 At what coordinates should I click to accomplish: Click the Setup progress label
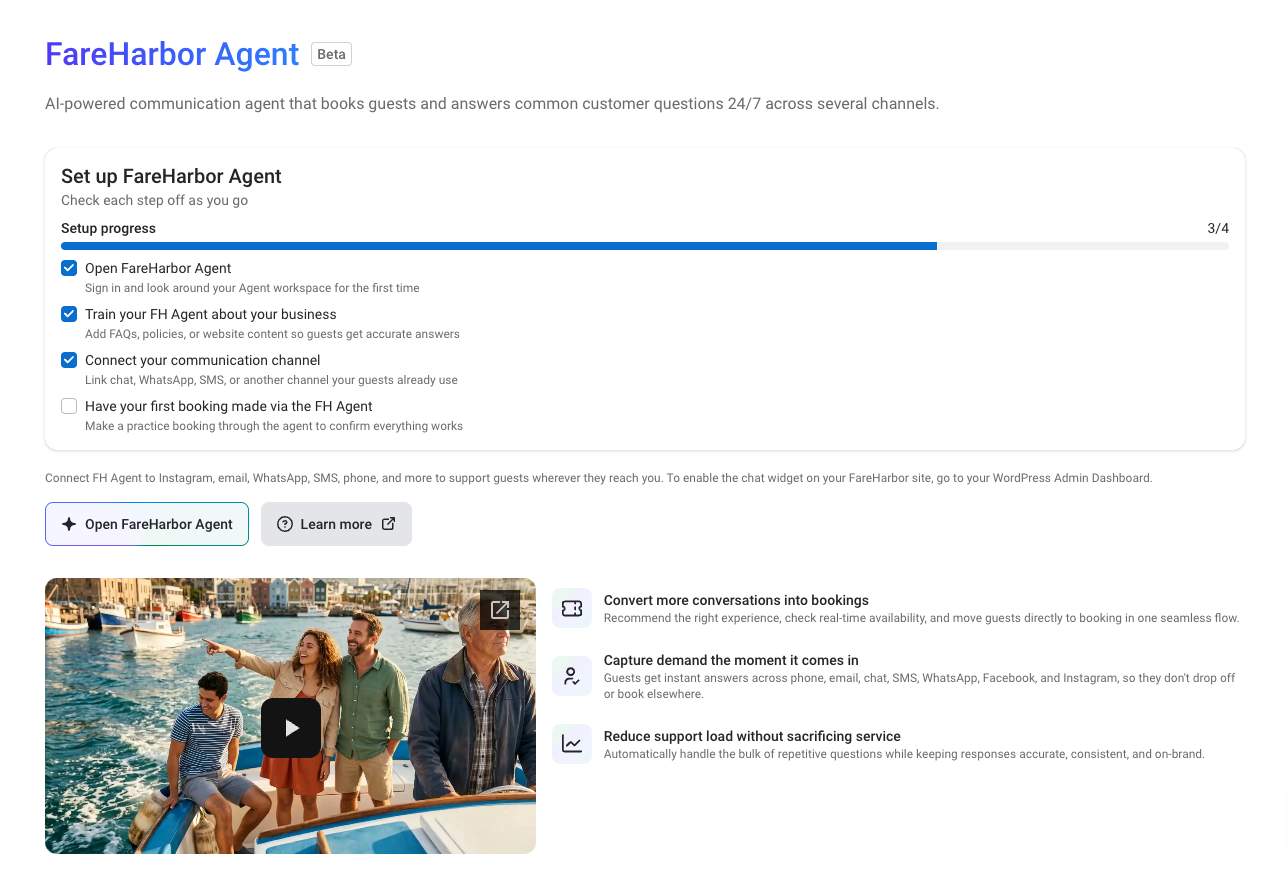pyautogui.click(x=108, y=228)
